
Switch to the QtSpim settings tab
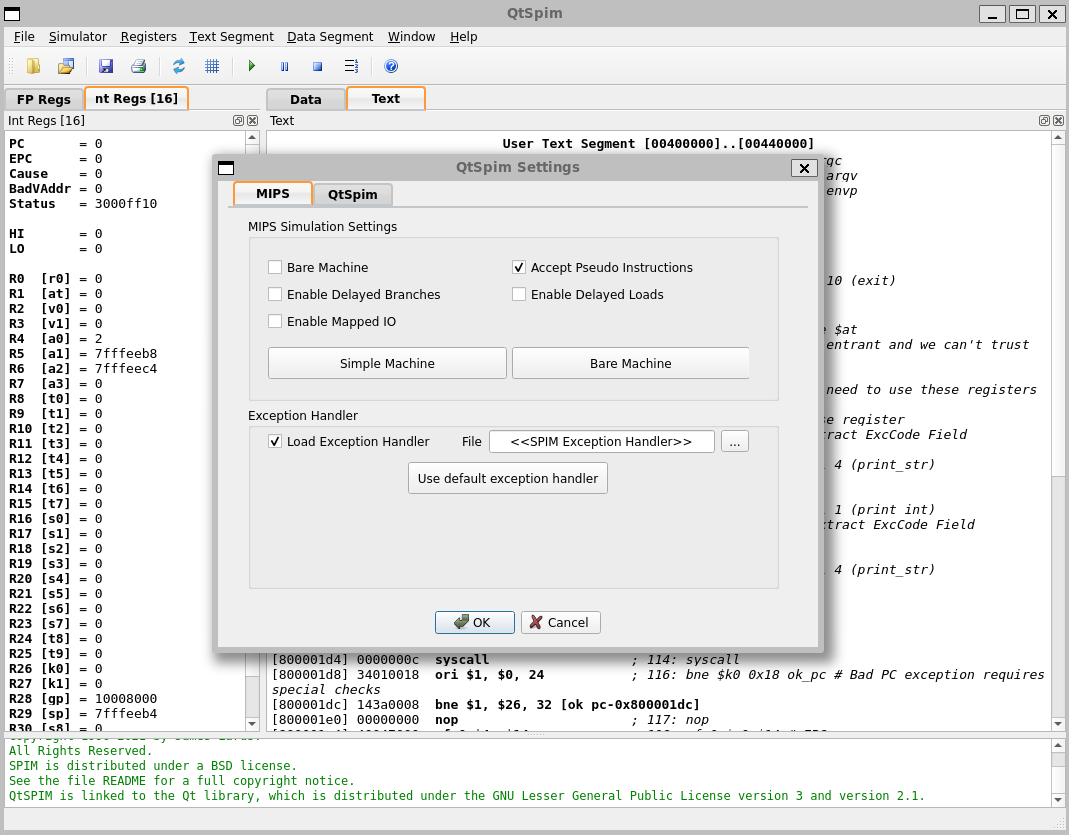point(353,194)
